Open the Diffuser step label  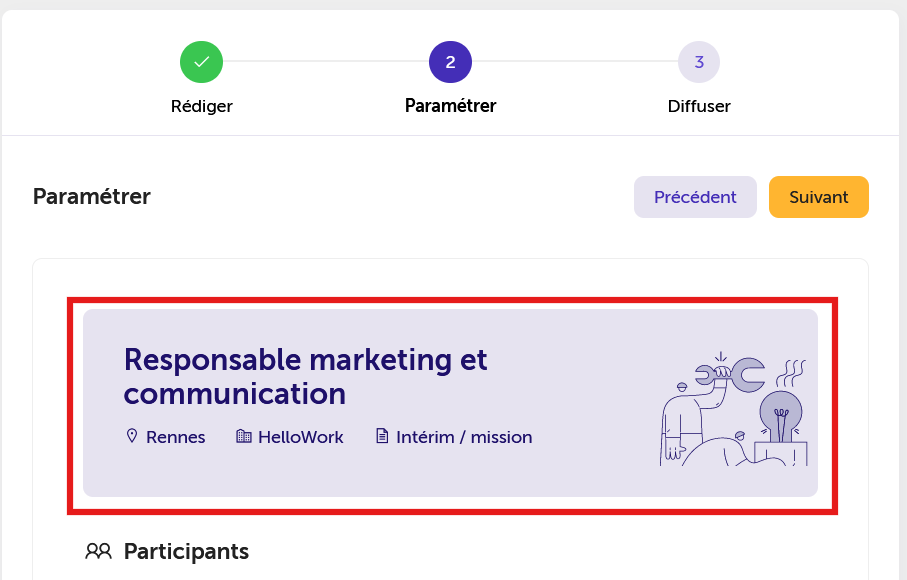[x=699, y=106]
